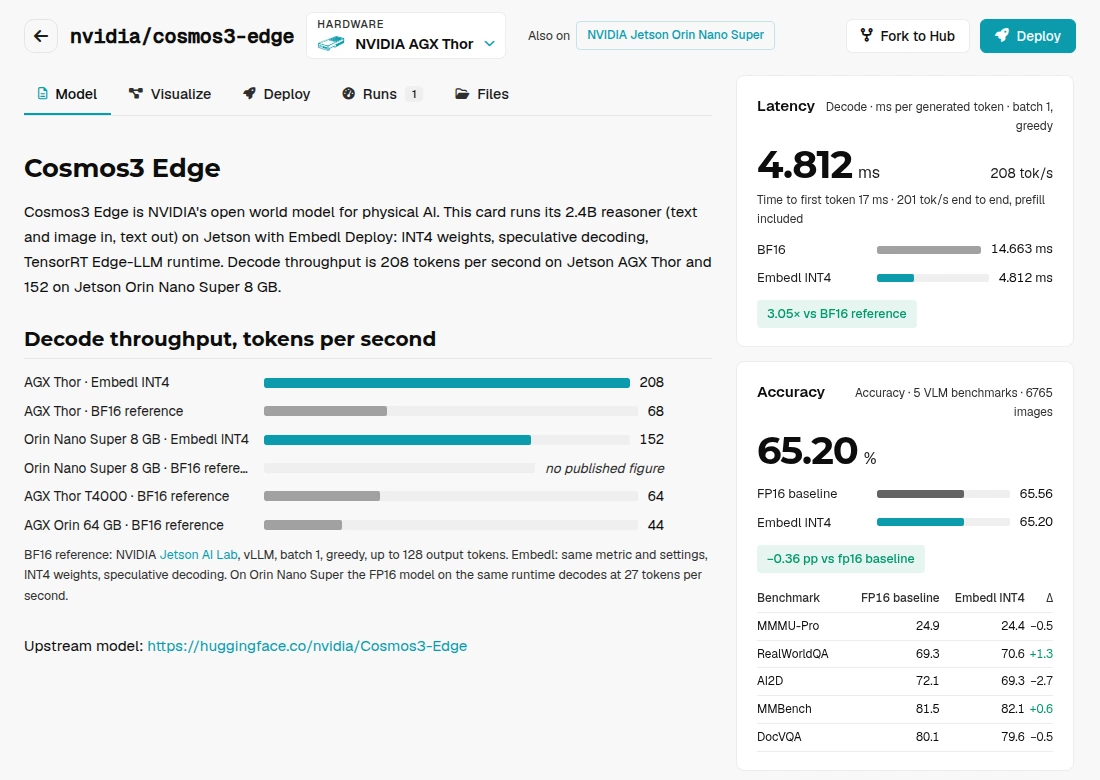Click the FP16 baseline 65.56 value

[x=1035, y=494]
